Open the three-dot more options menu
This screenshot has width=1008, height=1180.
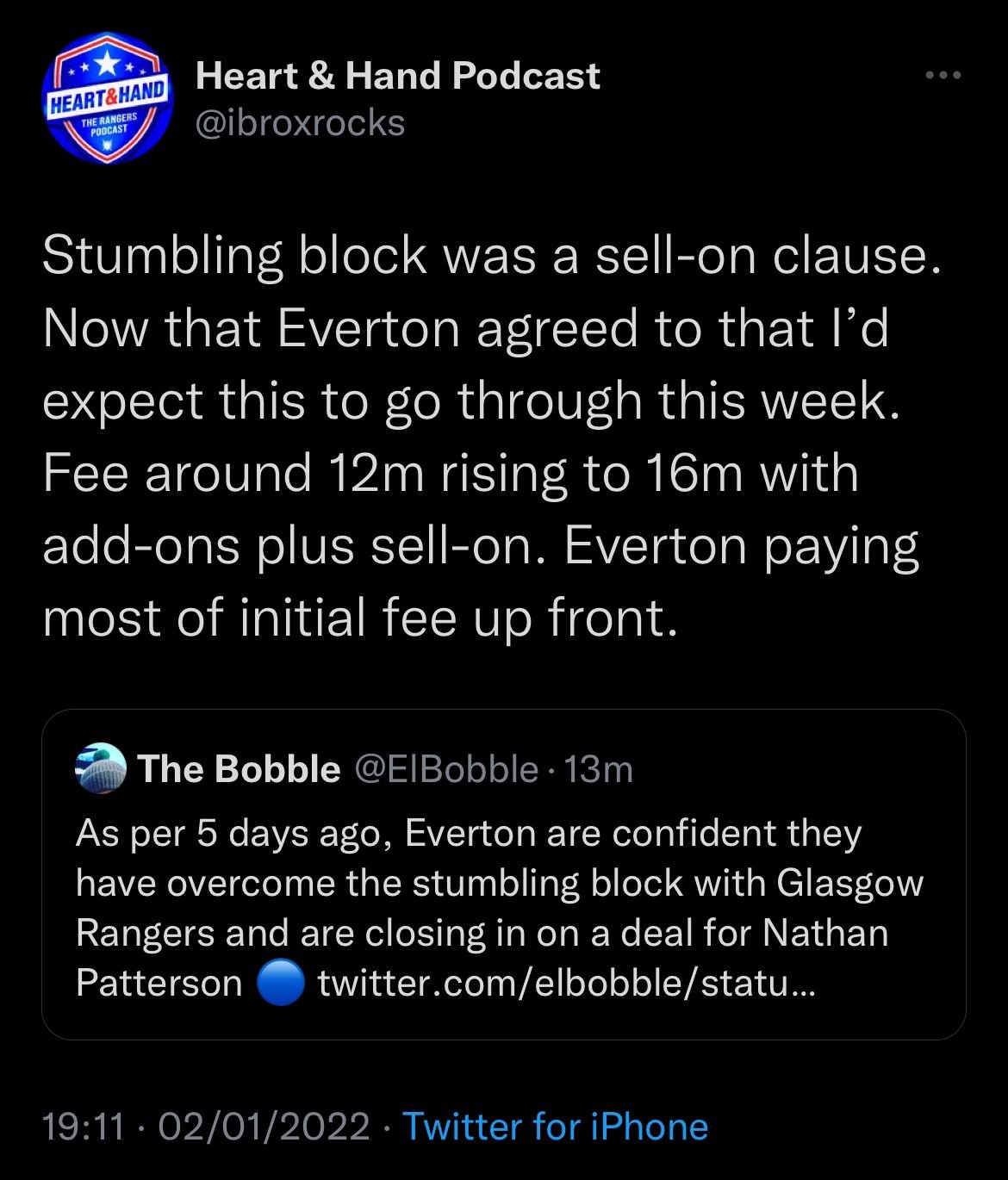pos(943,76)
